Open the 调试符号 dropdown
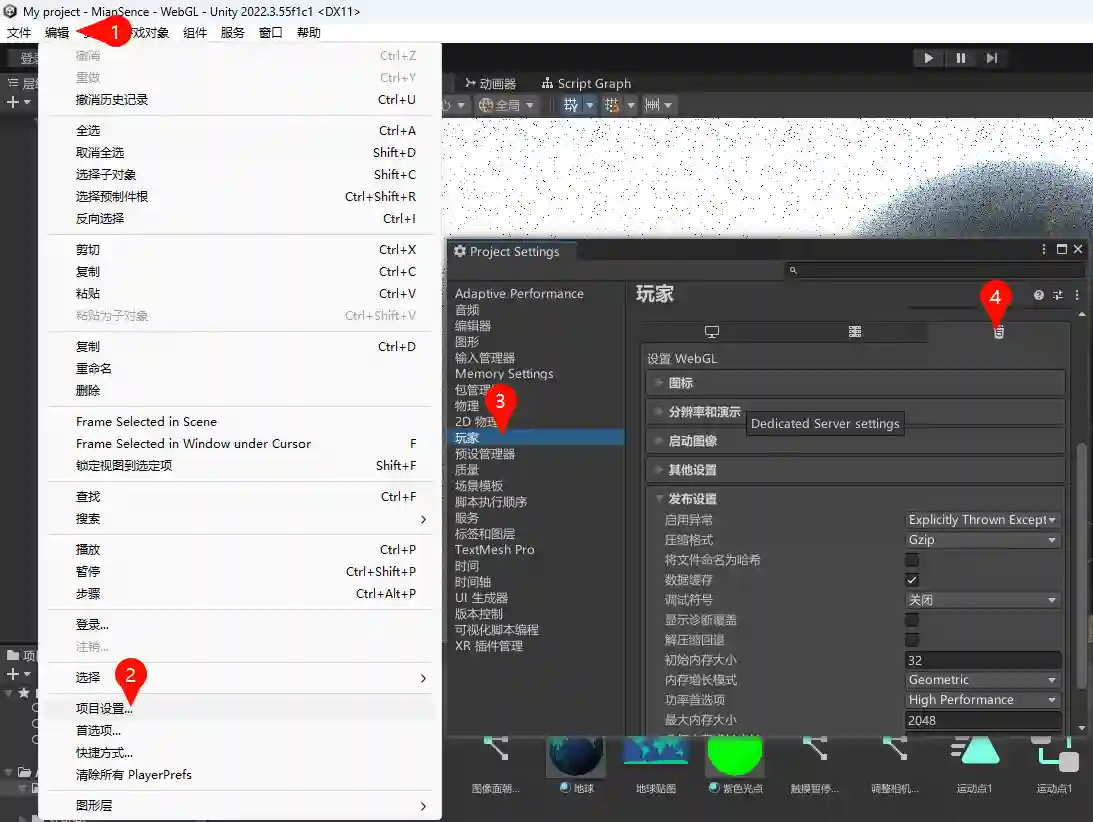 (x=982, y=599)
